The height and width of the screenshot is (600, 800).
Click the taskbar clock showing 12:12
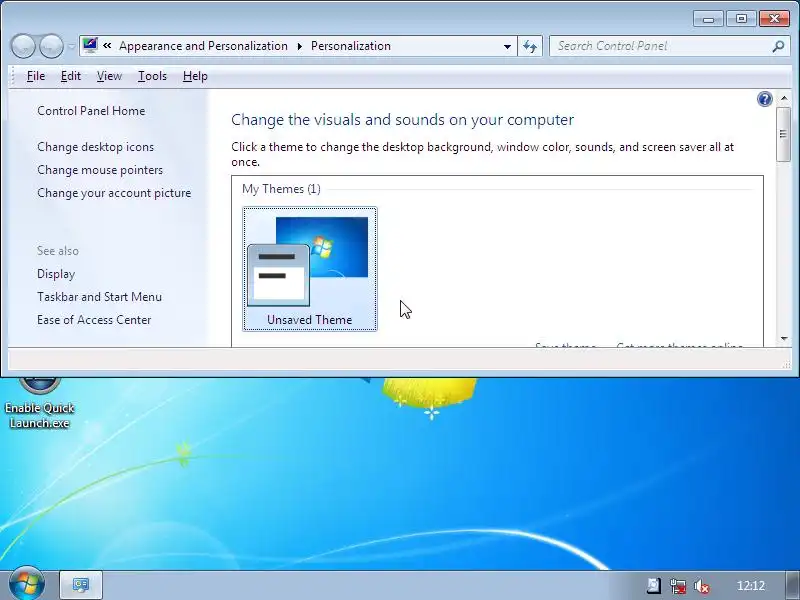[751, 586]
